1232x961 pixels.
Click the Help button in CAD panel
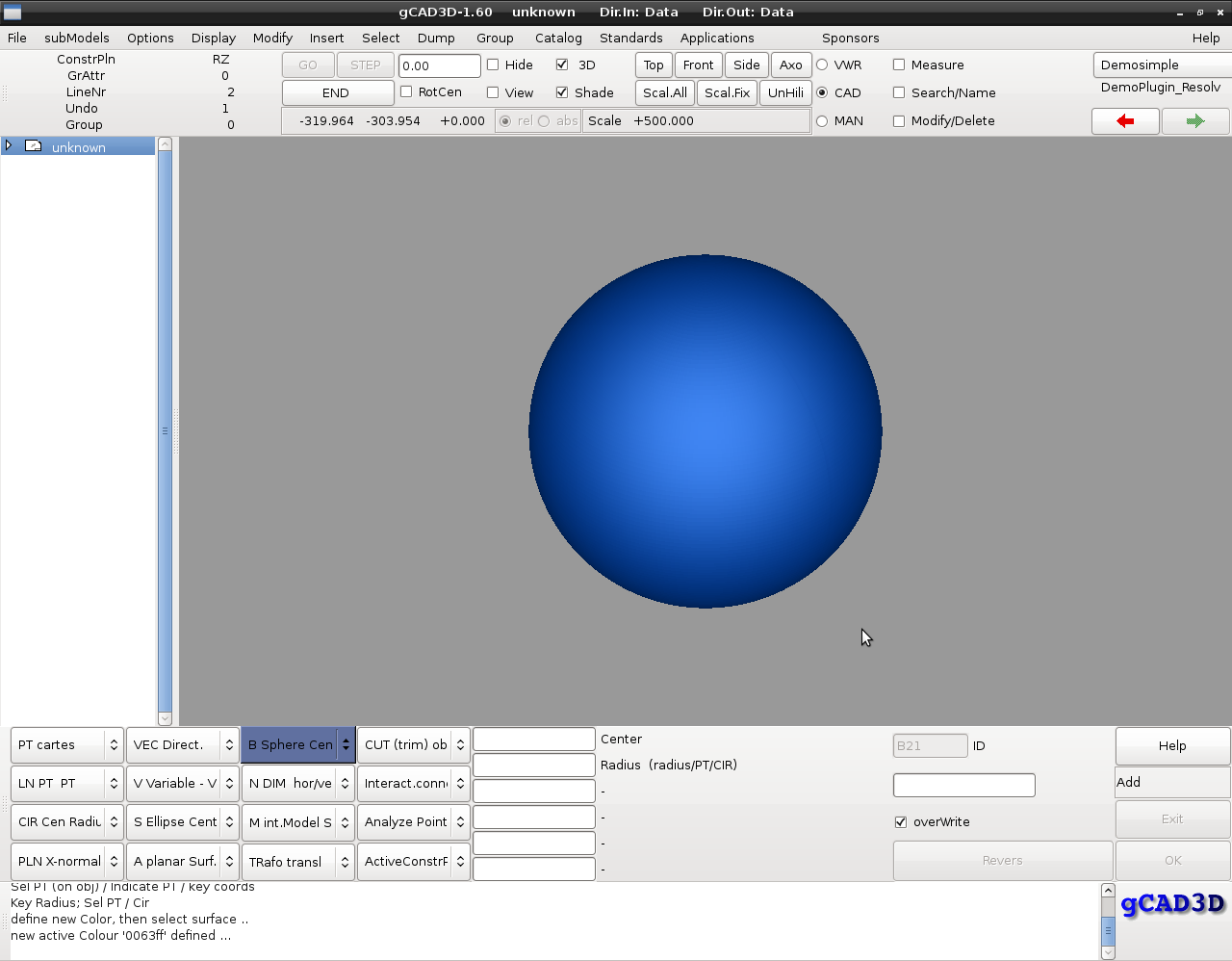(x=1172, y=745)
